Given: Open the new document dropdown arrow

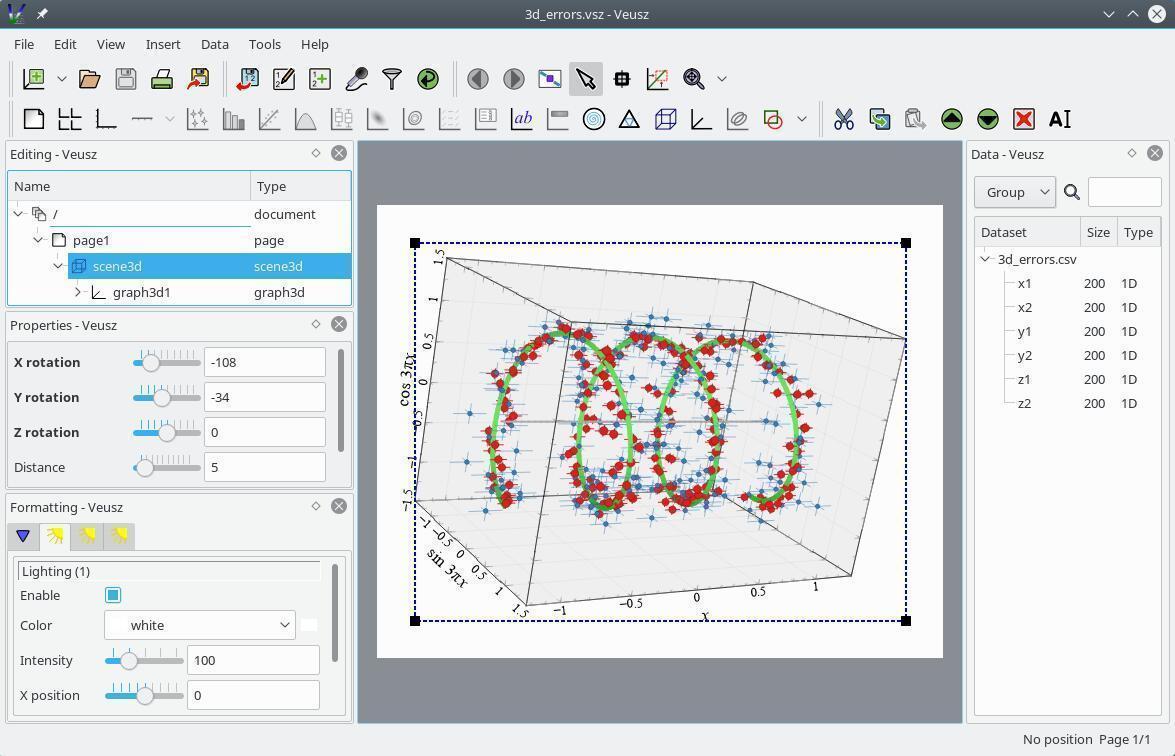Looking at the screenshot, I should pos(62,79).
